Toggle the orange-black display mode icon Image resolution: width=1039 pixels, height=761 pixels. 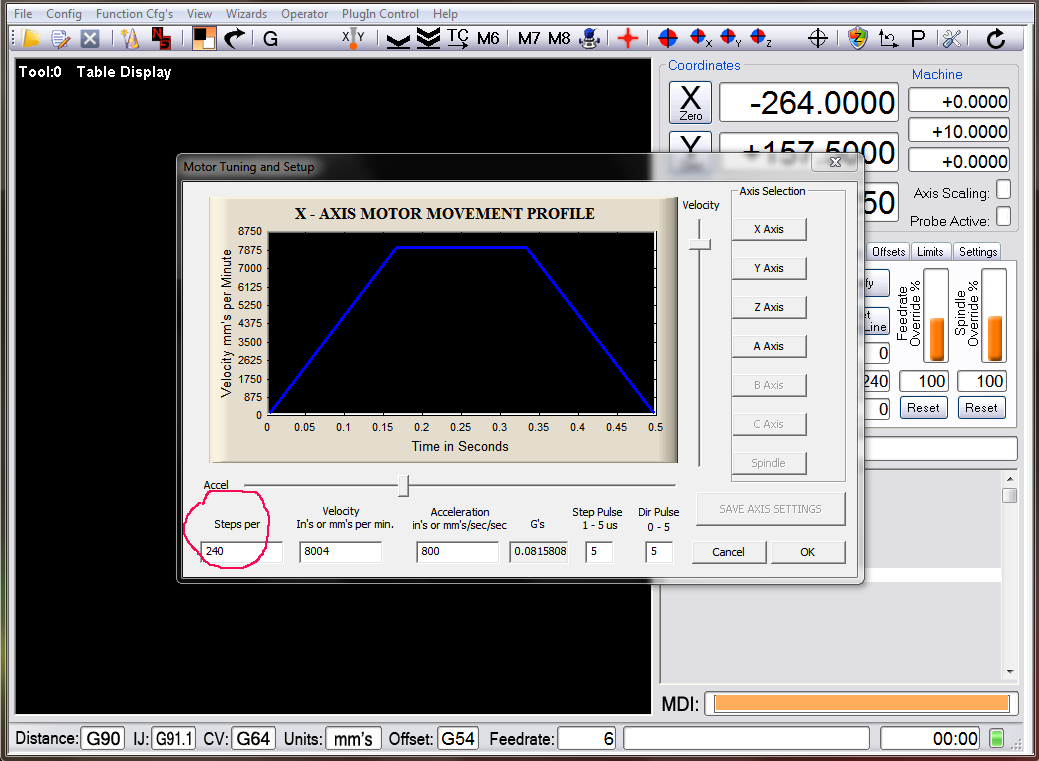pos(203,38)
